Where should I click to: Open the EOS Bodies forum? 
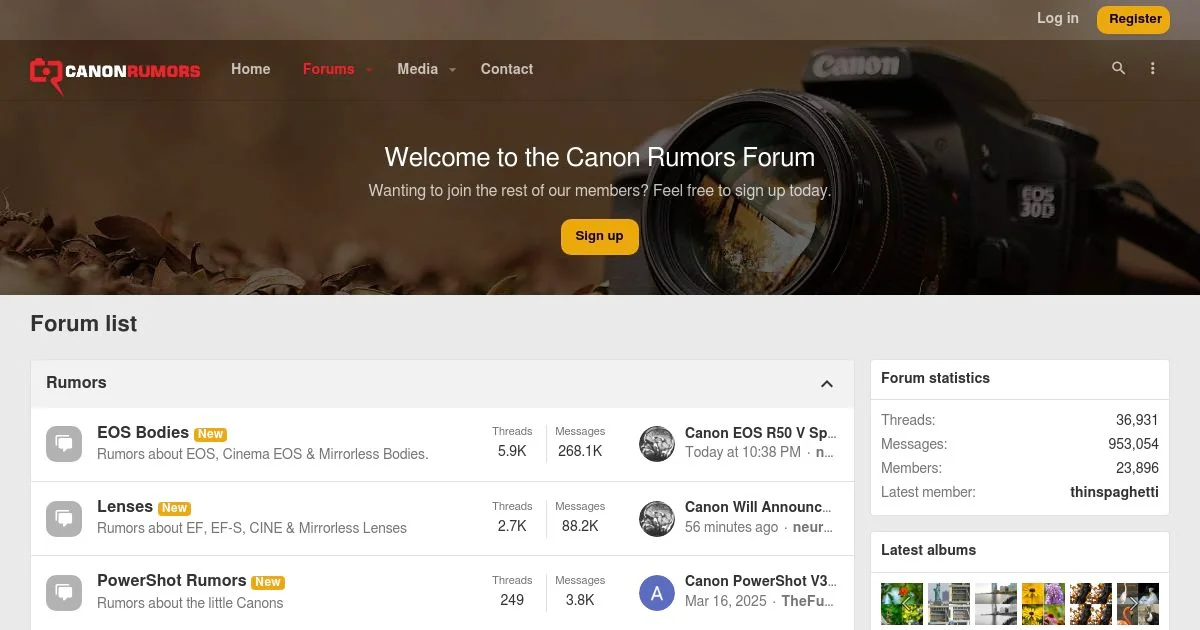(143, 432)
